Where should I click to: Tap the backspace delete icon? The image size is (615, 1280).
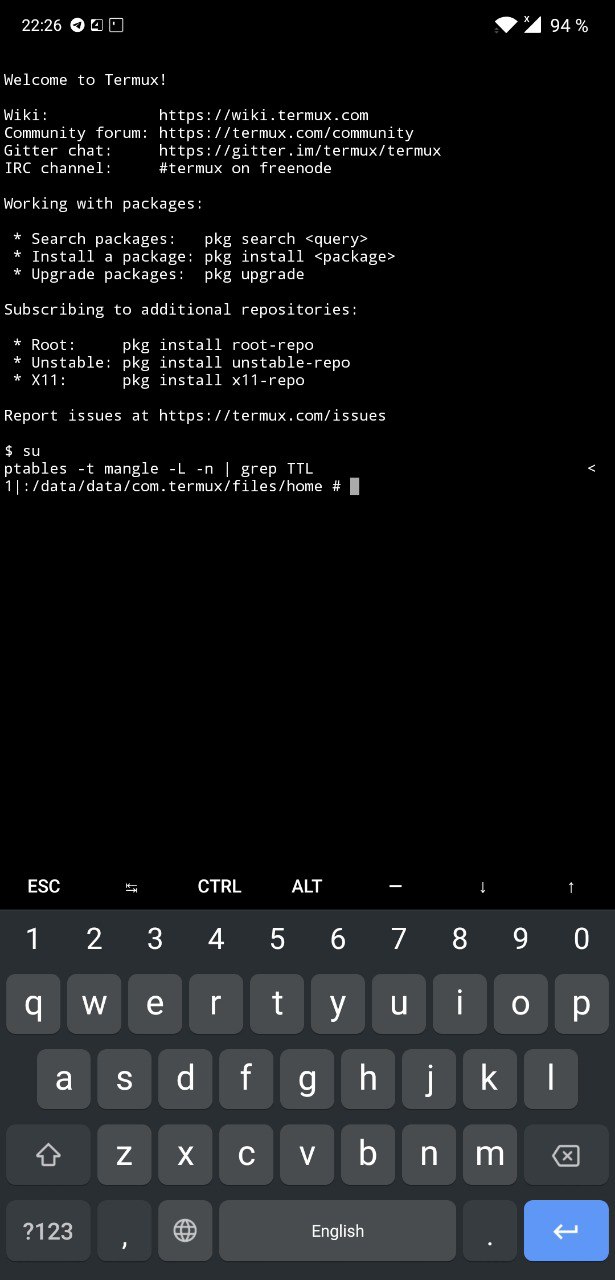[566, 1155]
